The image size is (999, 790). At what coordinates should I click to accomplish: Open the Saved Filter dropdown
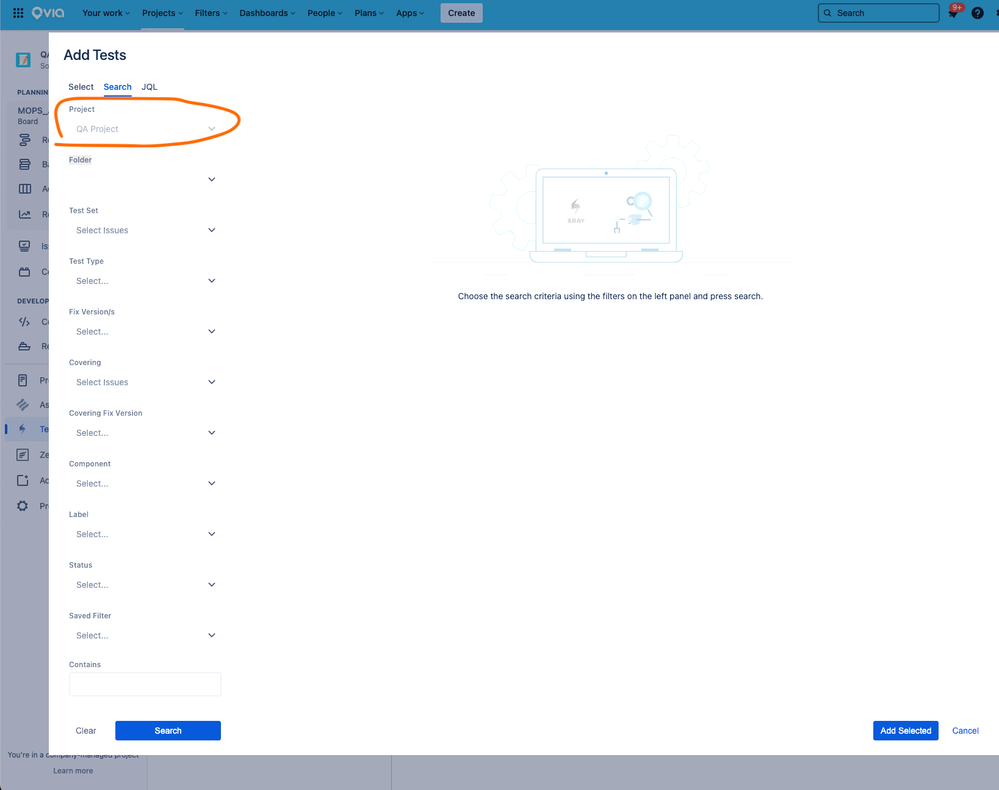click(145, 635)
